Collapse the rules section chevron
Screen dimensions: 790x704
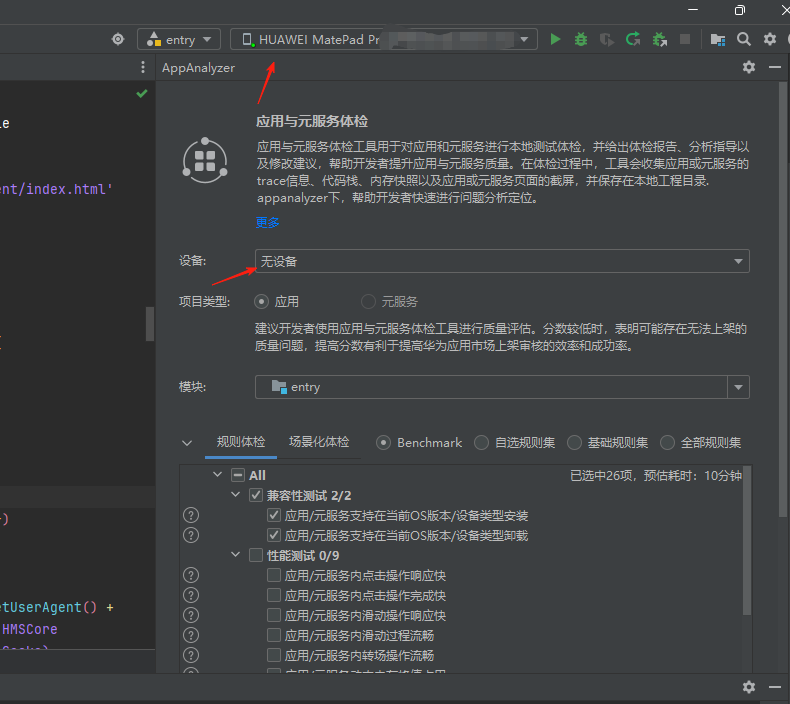pyautogui.click(x=187, y=443)
